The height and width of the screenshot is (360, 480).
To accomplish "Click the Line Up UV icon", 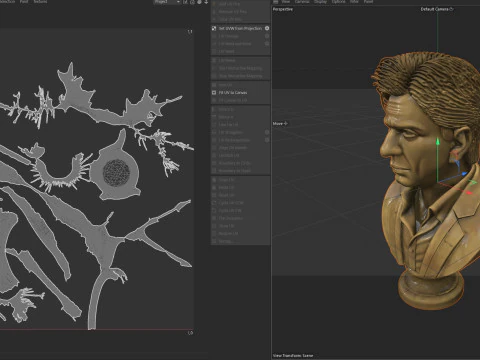I will pos(214,125).
